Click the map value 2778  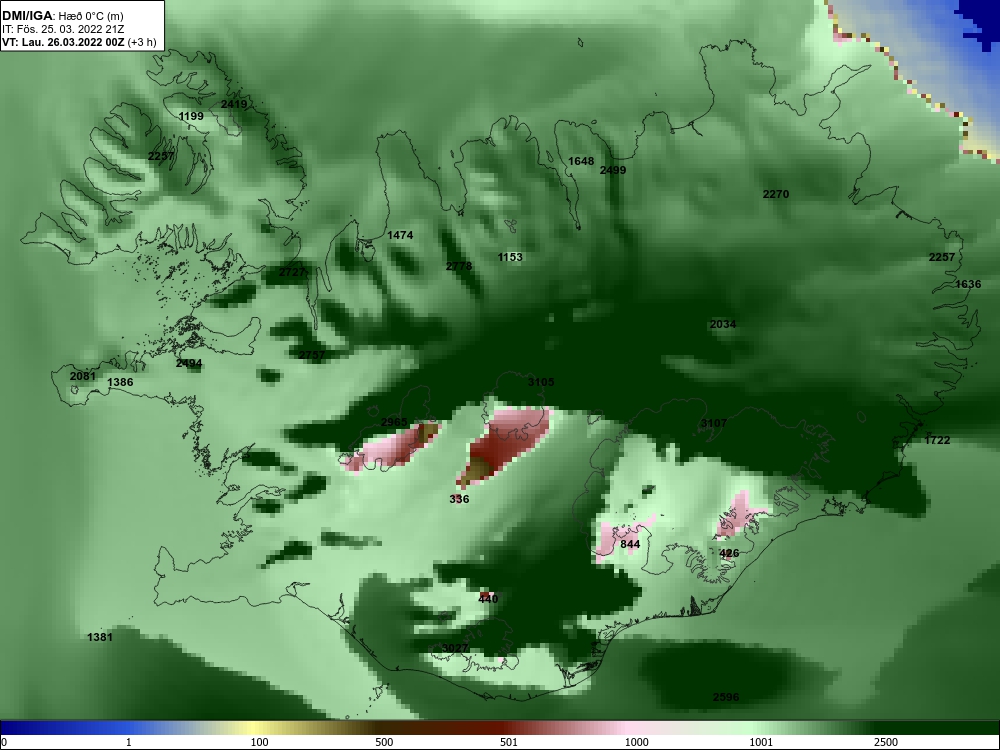click(459, 266)
